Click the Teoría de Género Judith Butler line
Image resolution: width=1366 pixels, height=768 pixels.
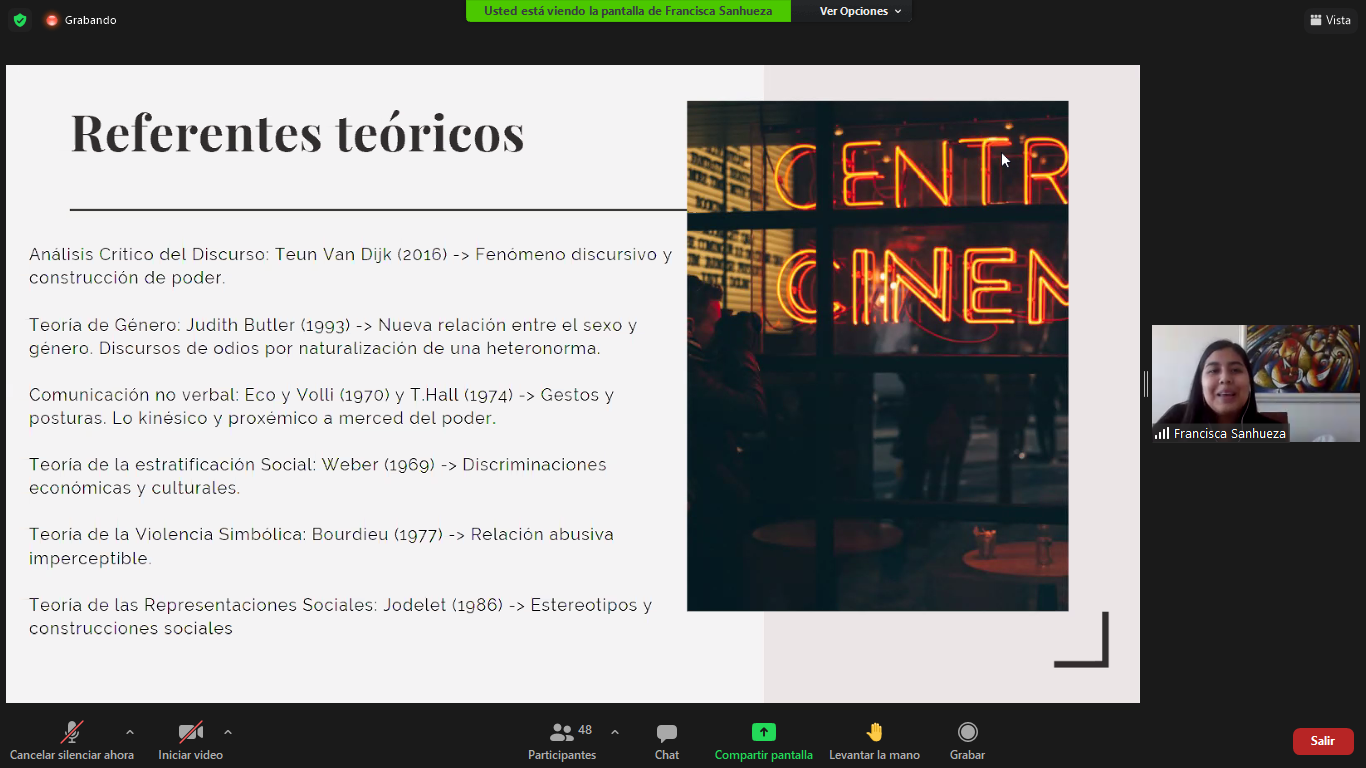coord(333,337)
